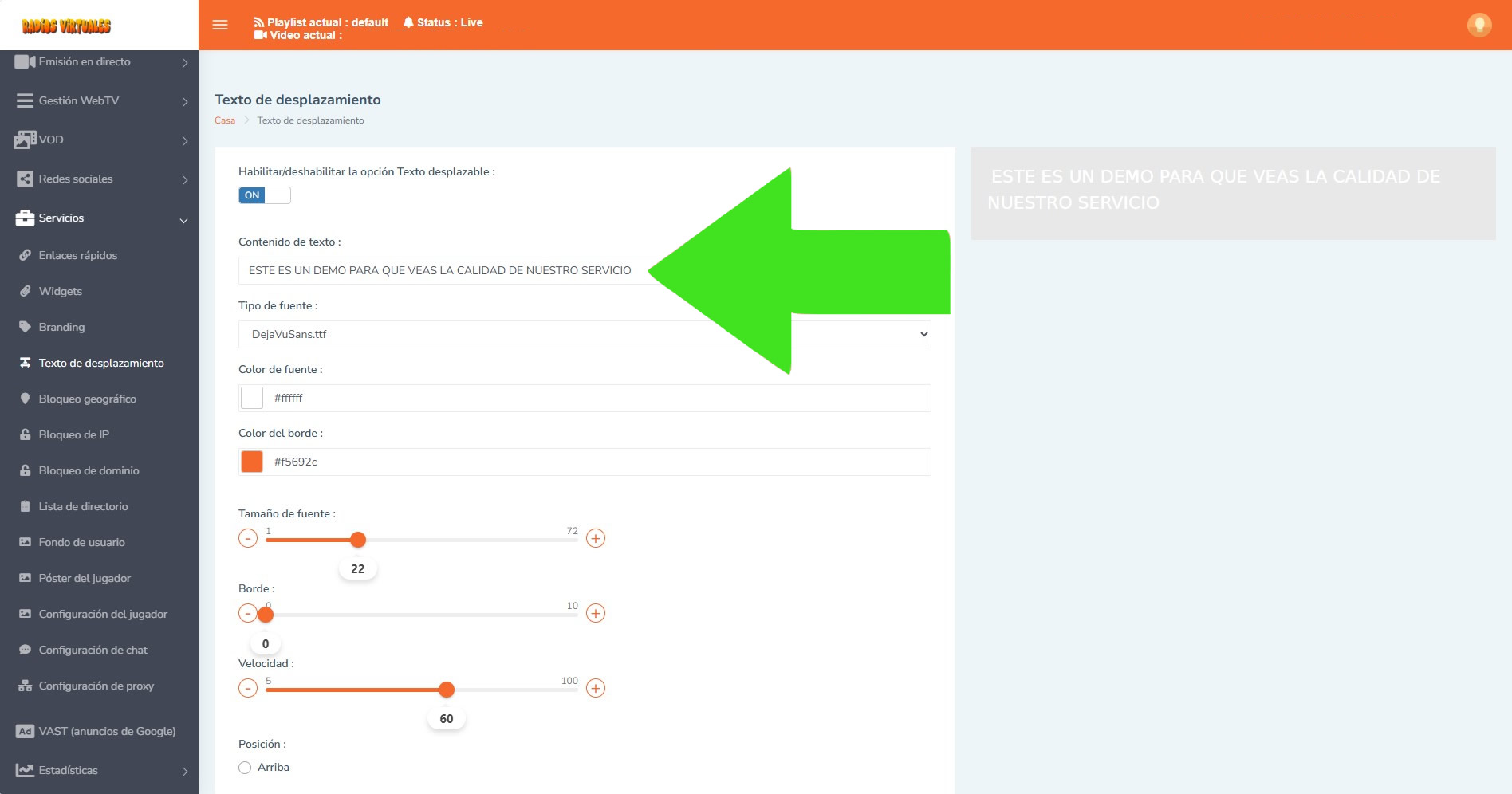Open the Tipo de fuente dropdown
This screenshot has height=794, width=1512.
pyautogui.click(x=584, y=334)
